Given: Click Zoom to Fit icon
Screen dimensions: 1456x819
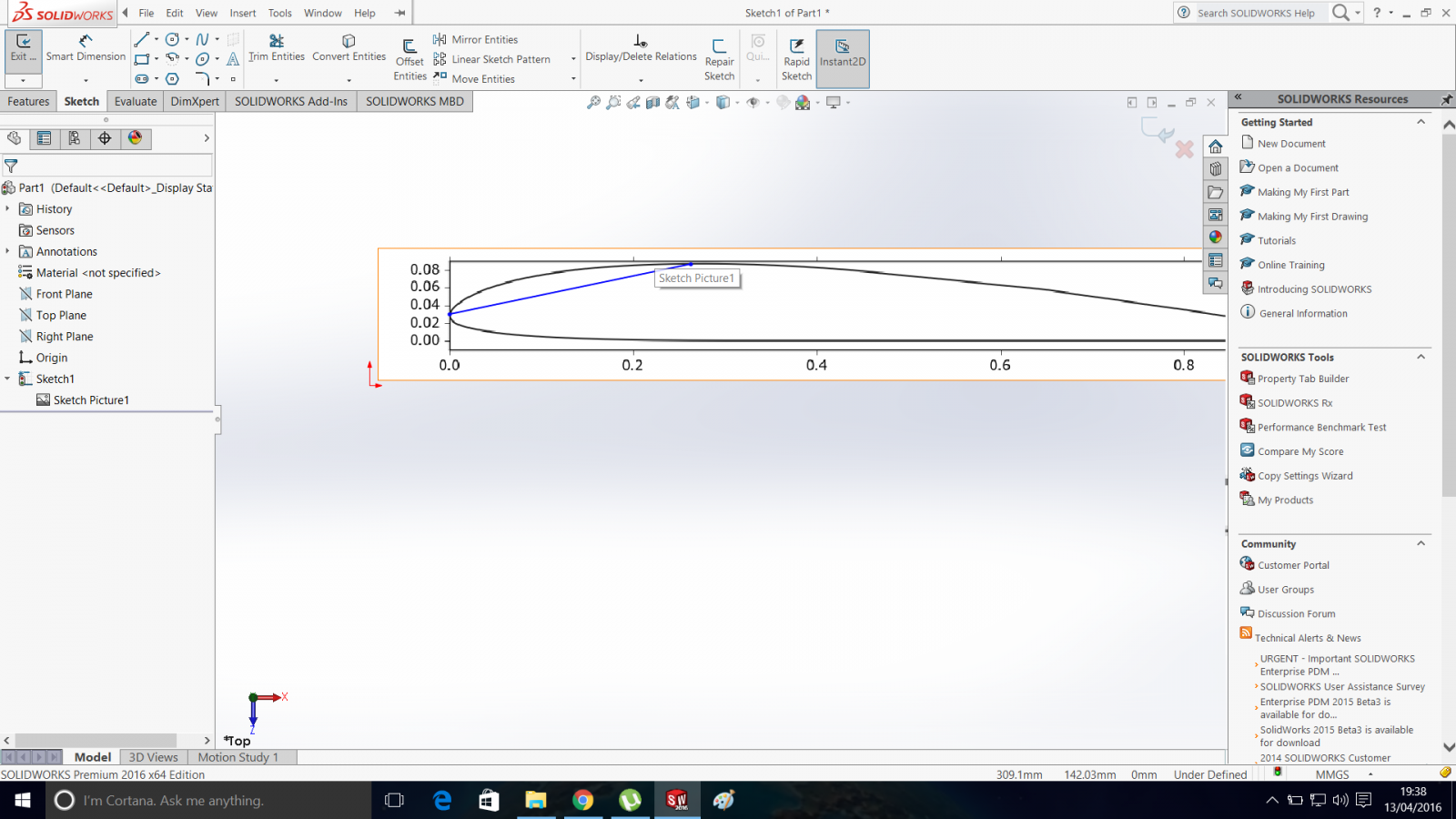Looking at the screenshot, I should 593,103.
